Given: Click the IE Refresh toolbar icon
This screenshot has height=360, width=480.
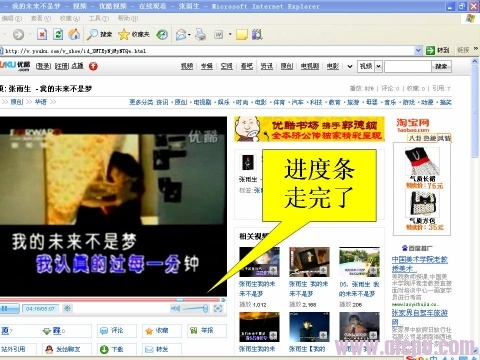Looking at the screenshot, I should point(58,34).
